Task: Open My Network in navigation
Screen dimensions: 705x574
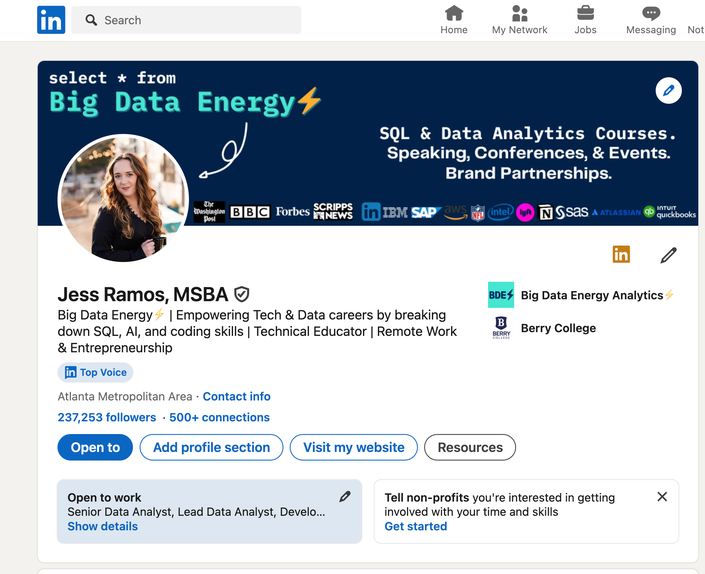Action: click(519, 20)
